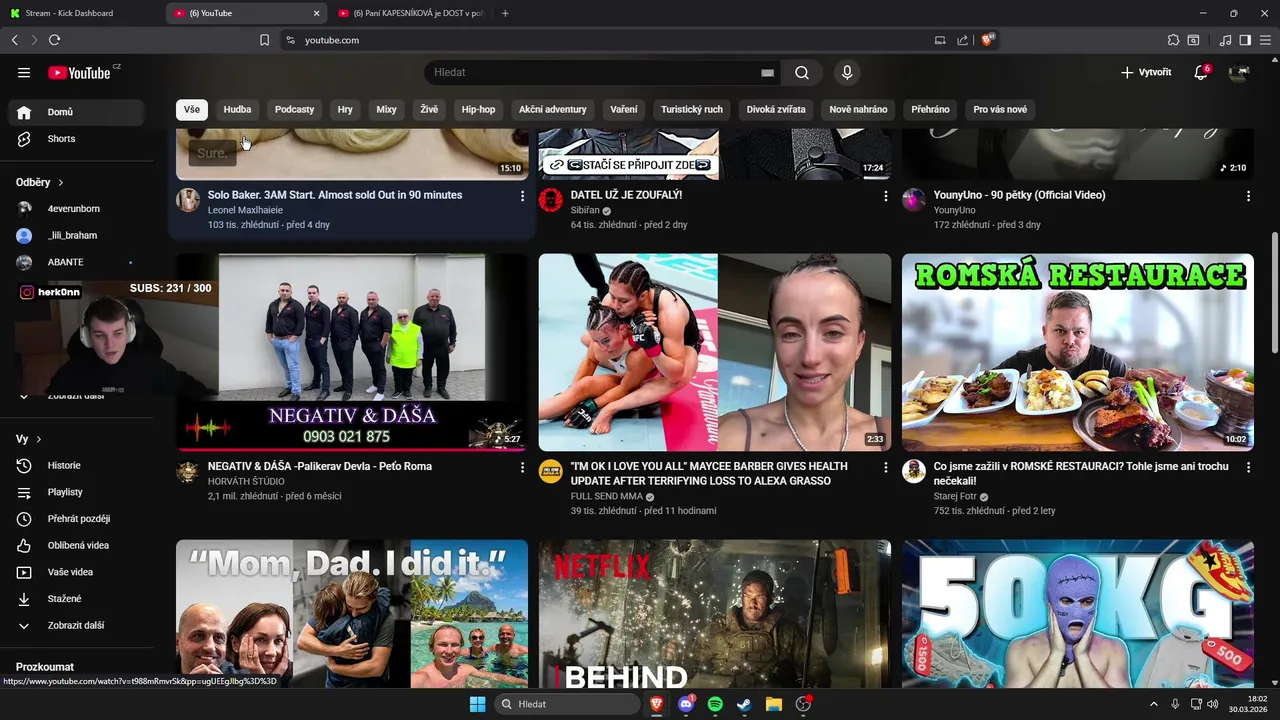Open Spotify from taskbar

click(x=715, y=704)
